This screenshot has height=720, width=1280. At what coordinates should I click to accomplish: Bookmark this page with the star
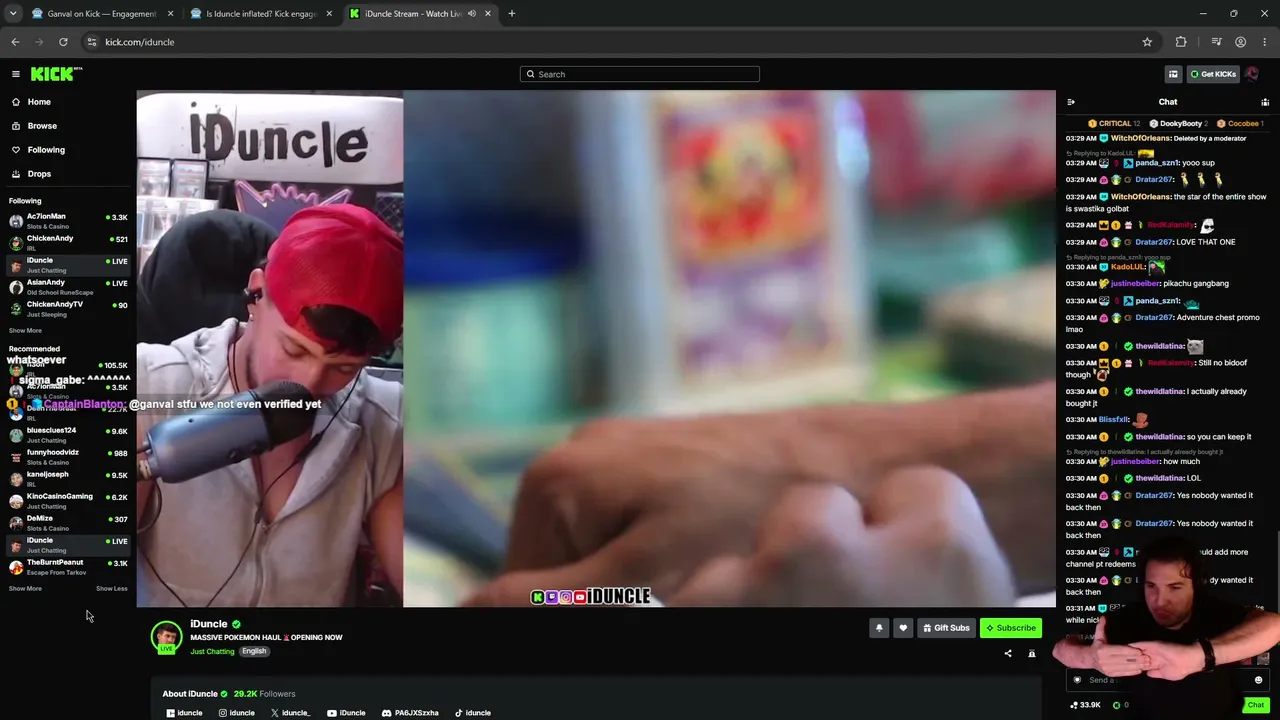pos(1147,42)
